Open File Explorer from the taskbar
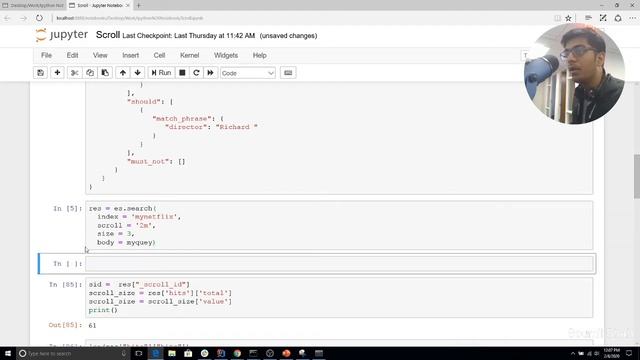 pyautogui.click(x=172, y=353)
